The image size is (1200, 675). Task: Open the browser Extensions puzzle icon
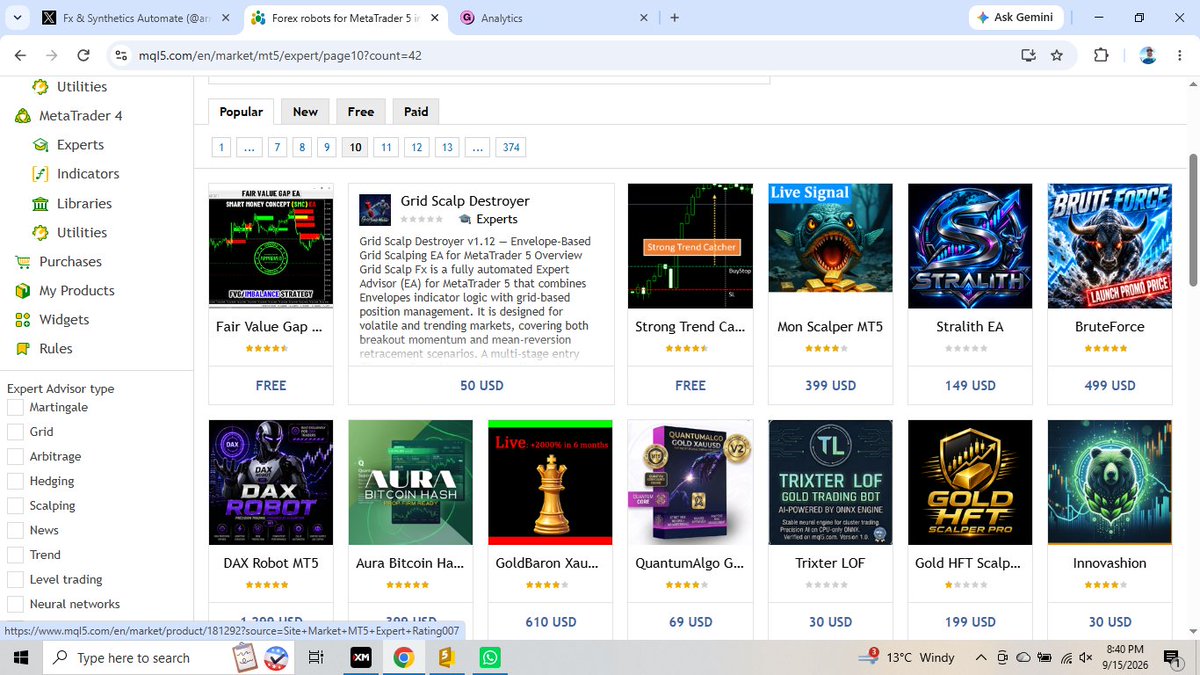[x=1101, y=55]
